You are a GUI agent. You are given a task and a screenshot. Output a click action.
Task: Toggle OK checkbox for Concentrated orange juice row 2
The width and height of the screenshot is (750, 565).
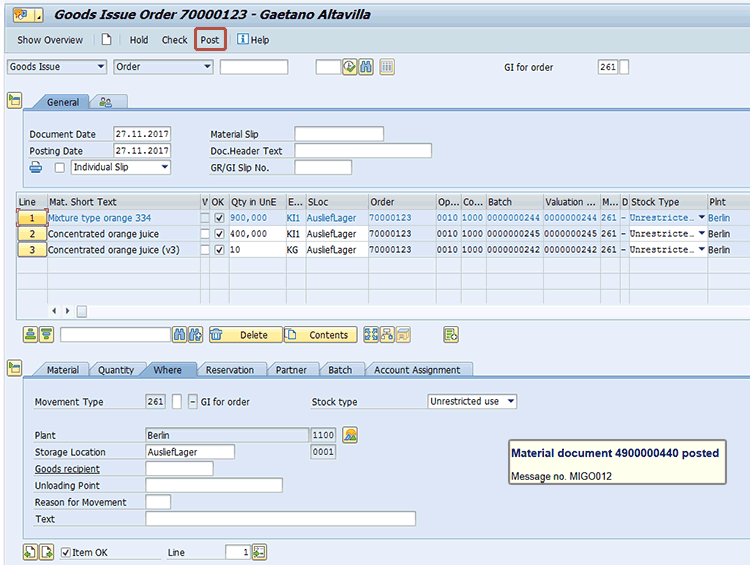tap(219, 233)
